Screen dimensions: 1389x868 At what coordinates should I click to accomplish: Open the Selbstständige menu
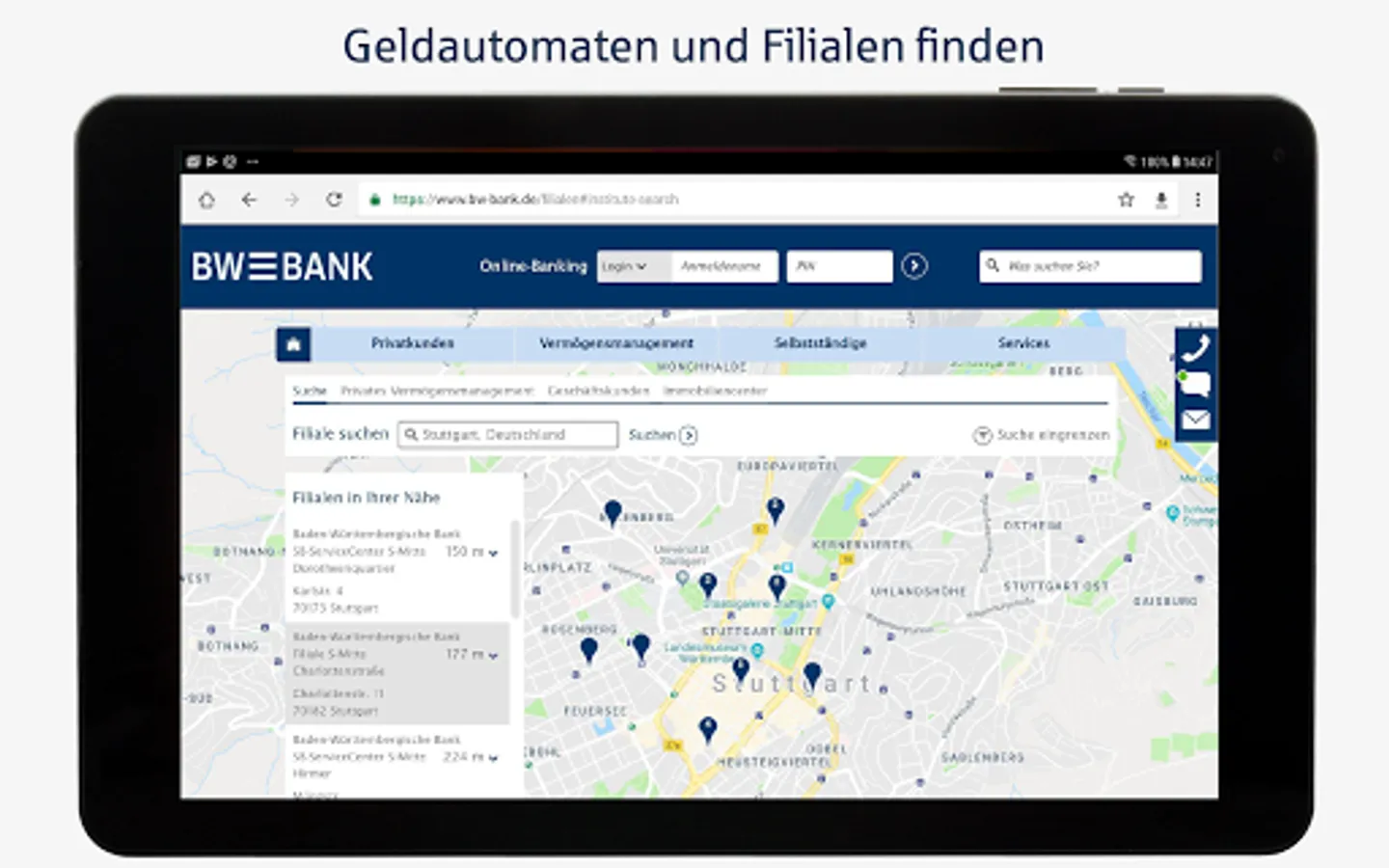821,343
